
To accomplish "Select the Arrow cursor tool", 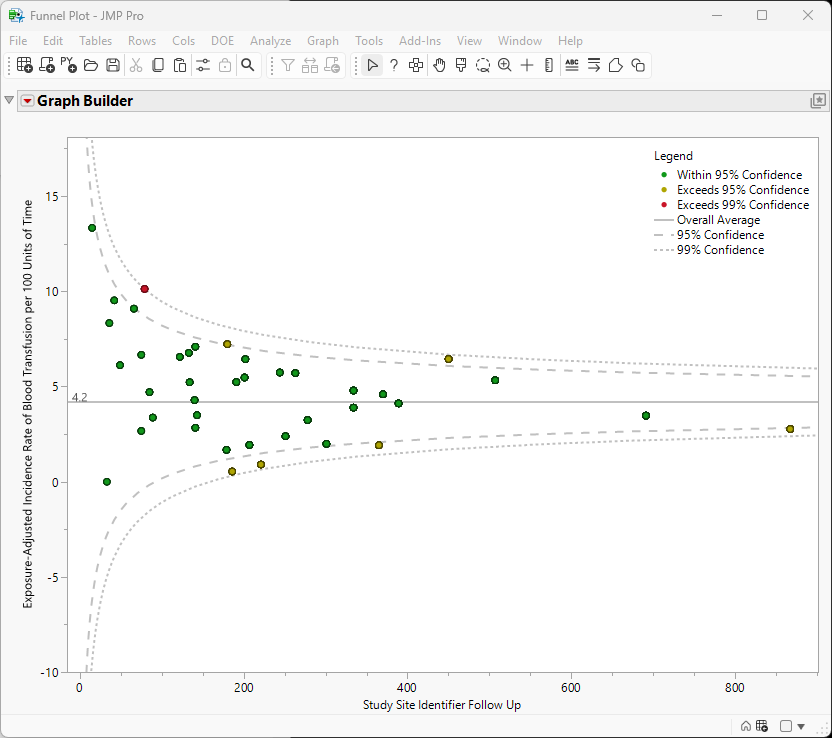I will 372,65.
